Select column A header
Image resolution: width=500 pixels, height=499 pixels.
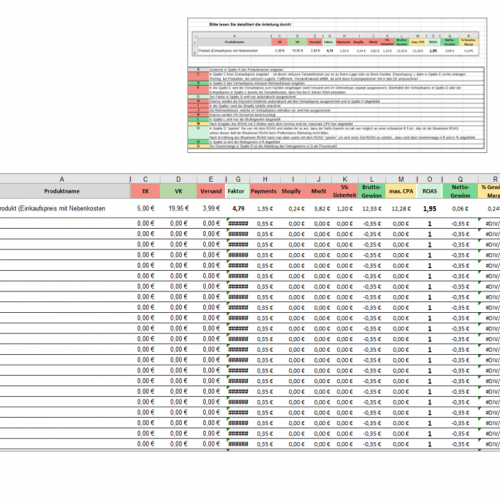tap(62, 179)
